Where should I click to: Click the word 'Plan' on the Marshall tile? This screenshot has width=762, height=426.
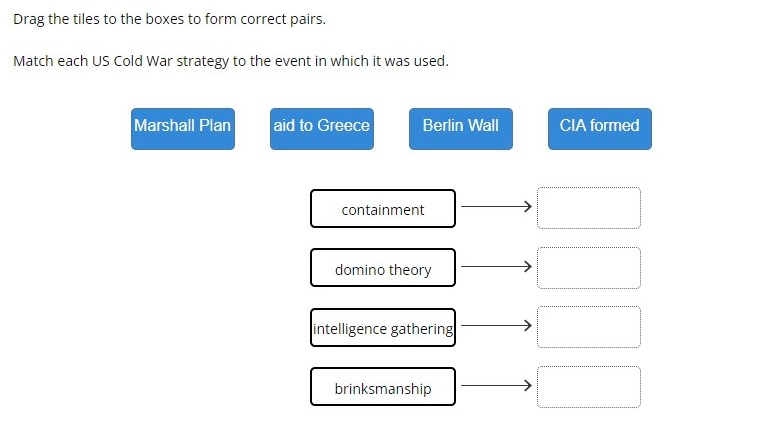coord(215,125)
